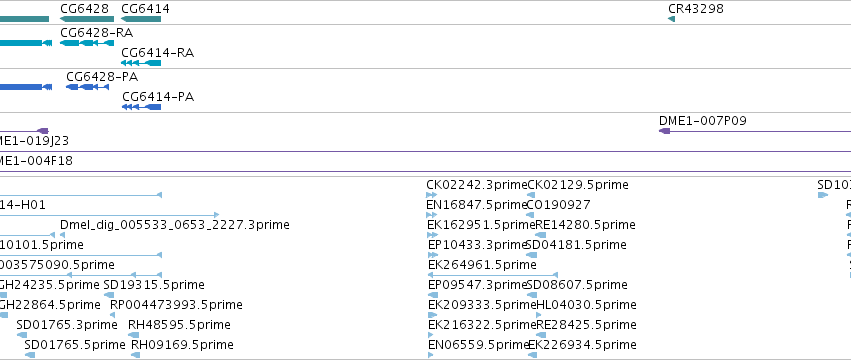Viewport: 851px width, 360px height.
Task: Select the SD04181.5prime EST marker
Action: pyautogui.click(x=532, y=255)
